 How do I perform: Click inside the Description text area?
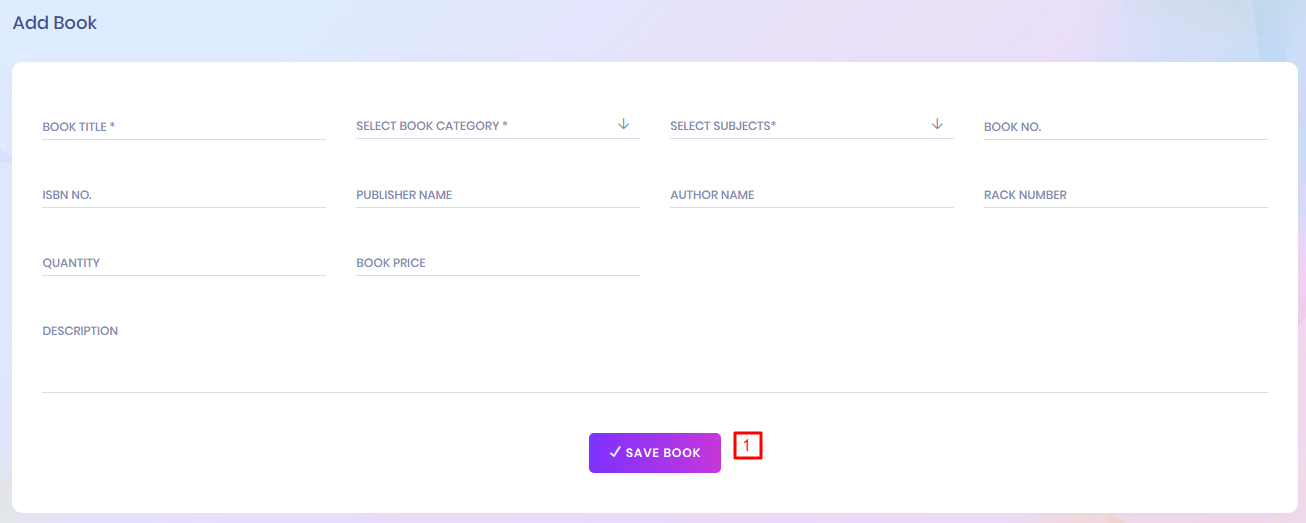pyautogui.click(x=654, y=358)
